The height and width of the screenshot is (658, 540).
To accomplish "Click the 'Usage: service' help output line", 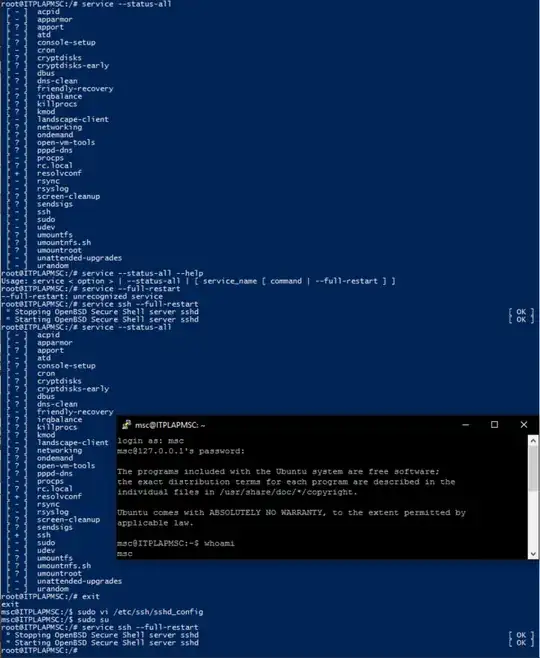I will pos(198,281).
